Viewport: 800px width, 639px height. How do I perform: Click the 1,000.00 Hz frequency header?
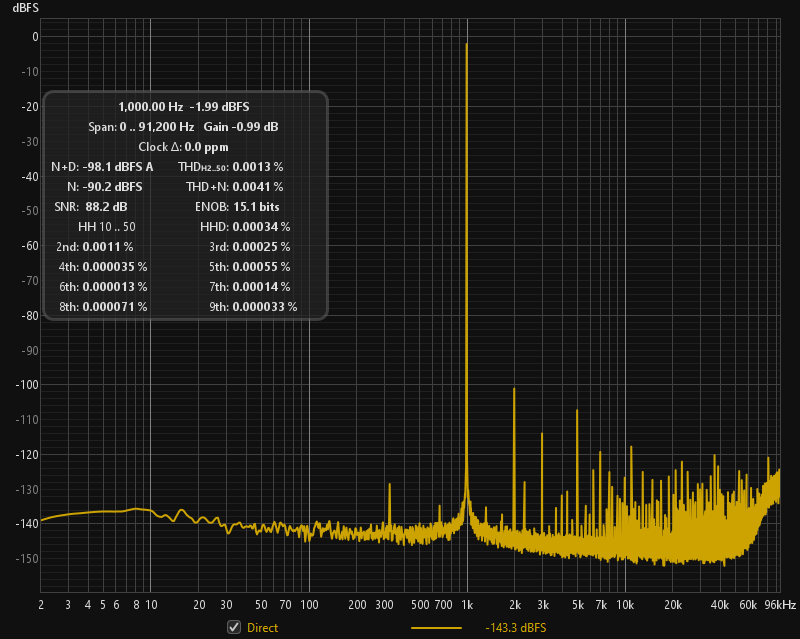click(x=151, y=107)
